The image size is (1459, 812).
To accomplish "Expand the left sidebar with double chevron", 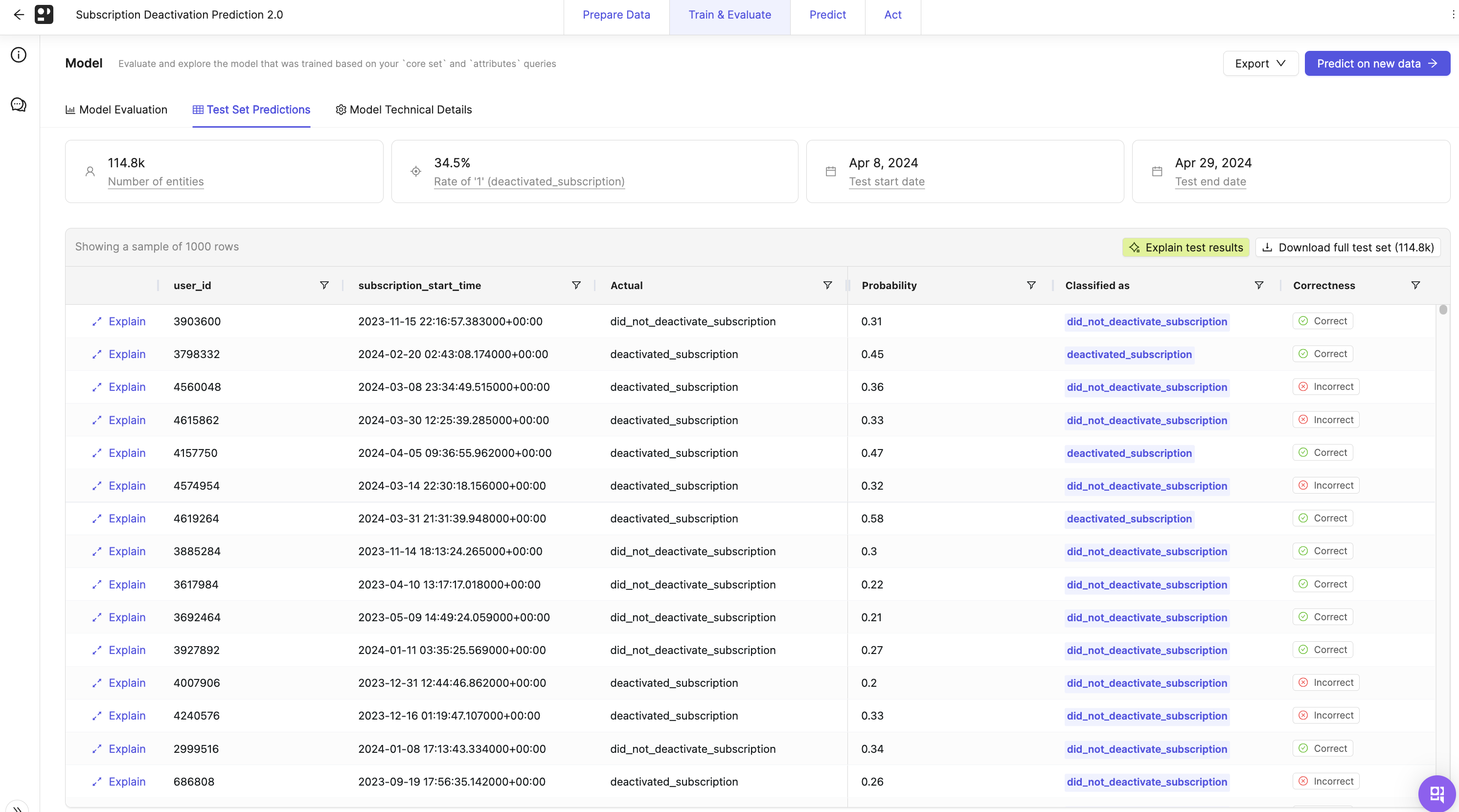I will pos(17,808).
